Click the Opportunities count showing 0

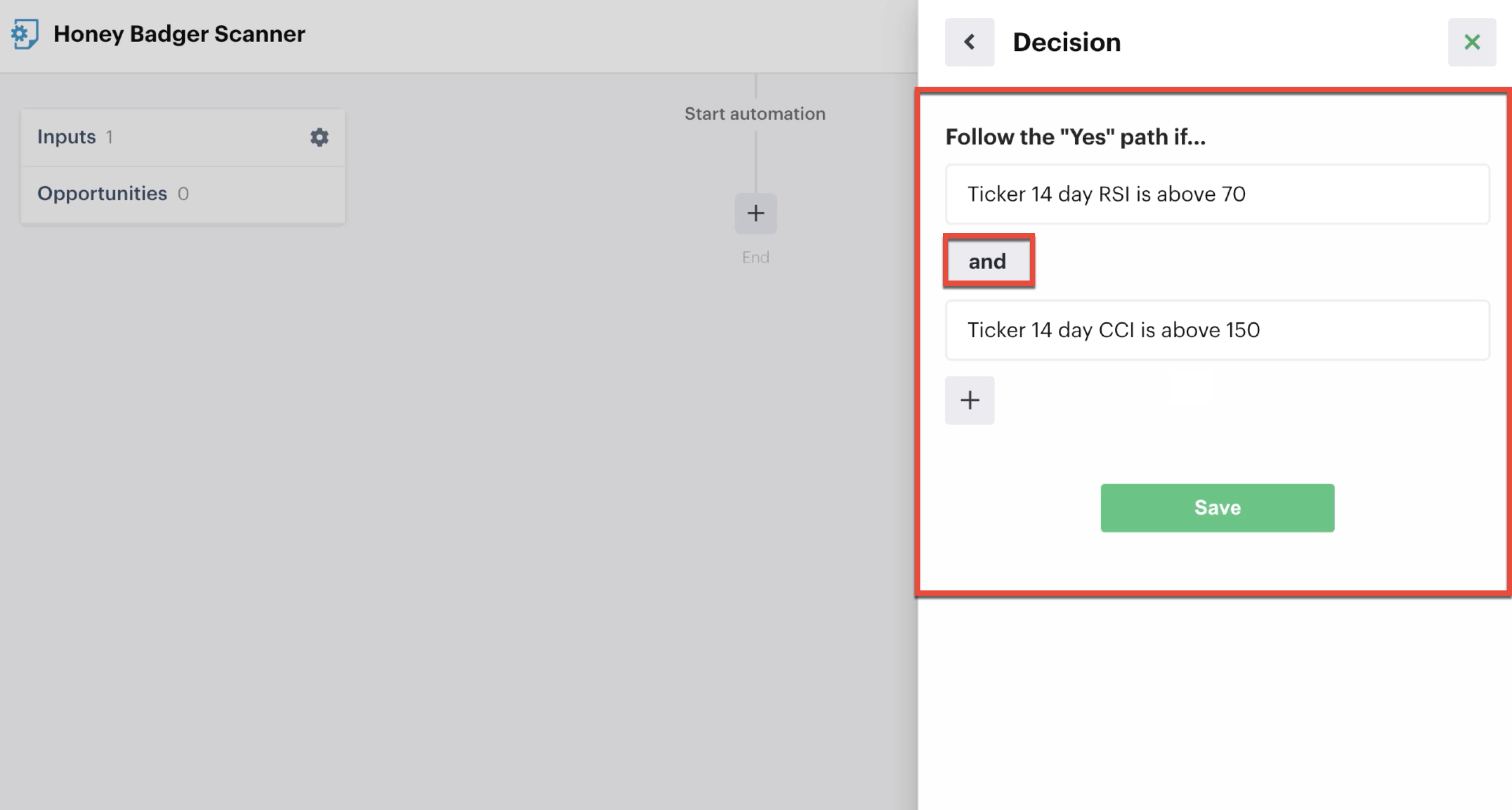pyautogui.click(x=183, y=194)
